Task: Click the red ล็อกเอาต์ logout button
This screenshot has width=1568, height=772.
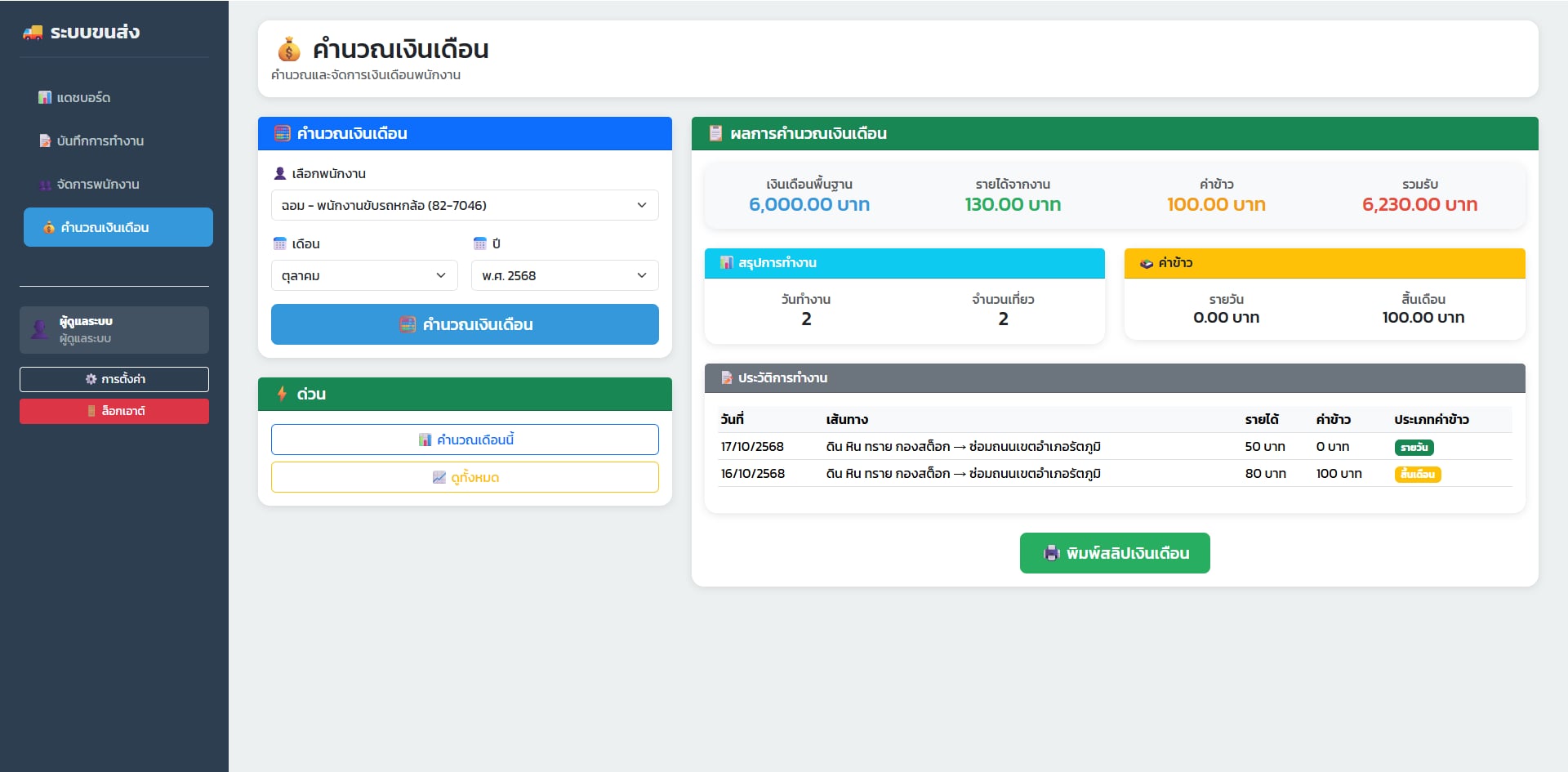Action: [x=114, y=411]
